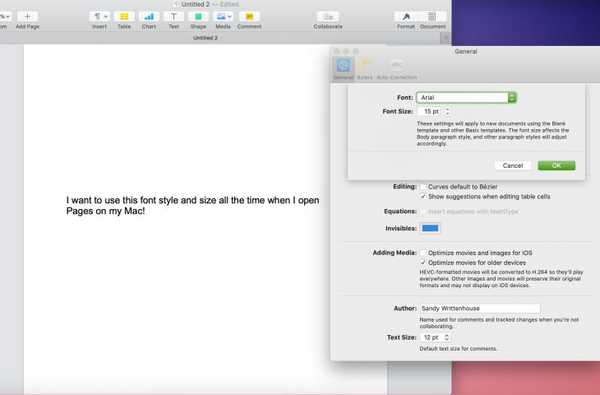Add a Comment from the toolbar
The height and width of the screenshot is (395, 600).
[249, 16]
